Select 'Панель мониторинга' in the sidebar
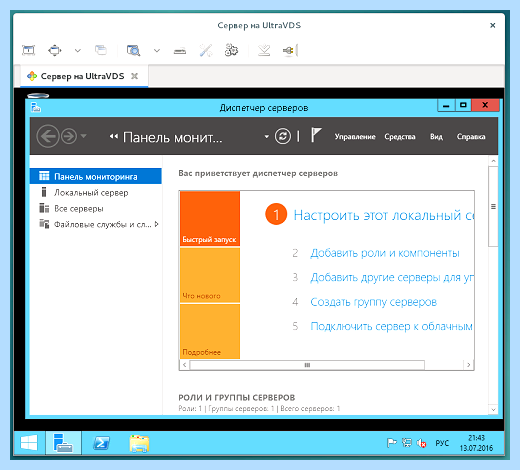 (96, 176)
